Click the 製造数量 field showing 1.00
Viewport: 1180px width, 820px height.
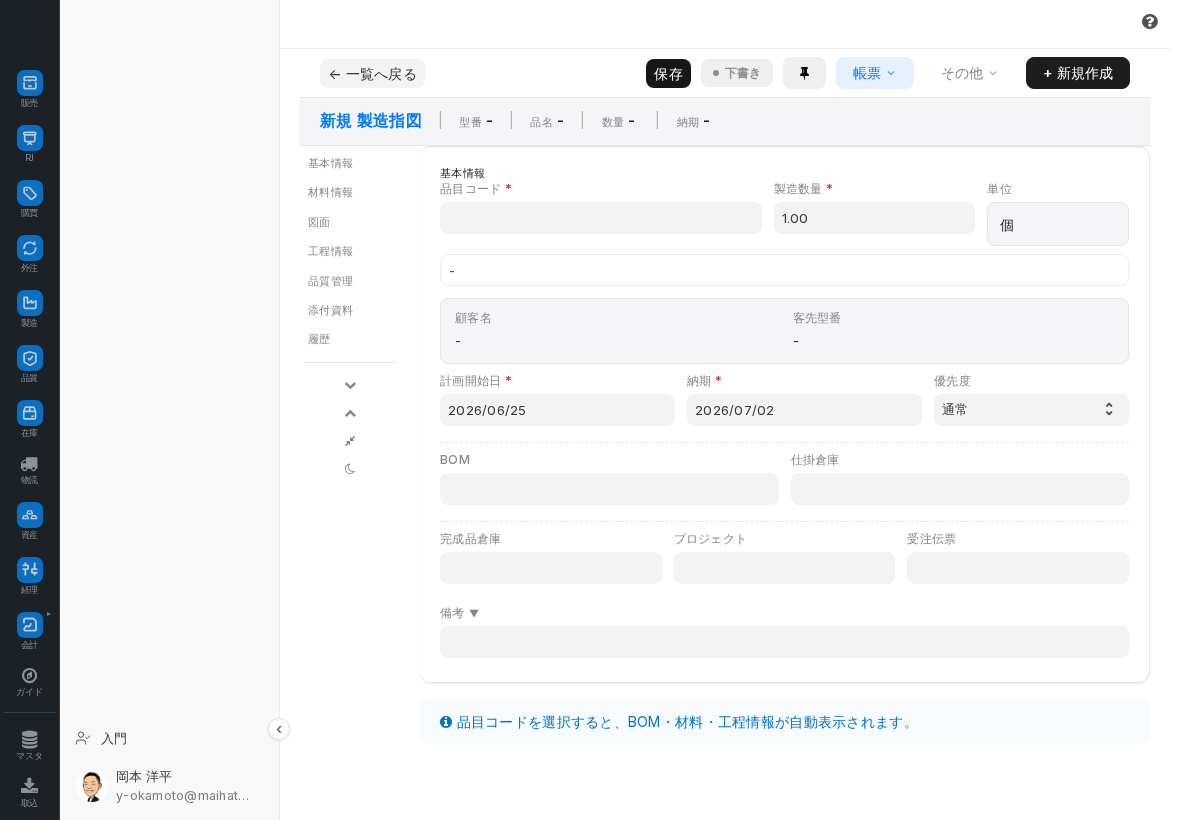(874, 218)
